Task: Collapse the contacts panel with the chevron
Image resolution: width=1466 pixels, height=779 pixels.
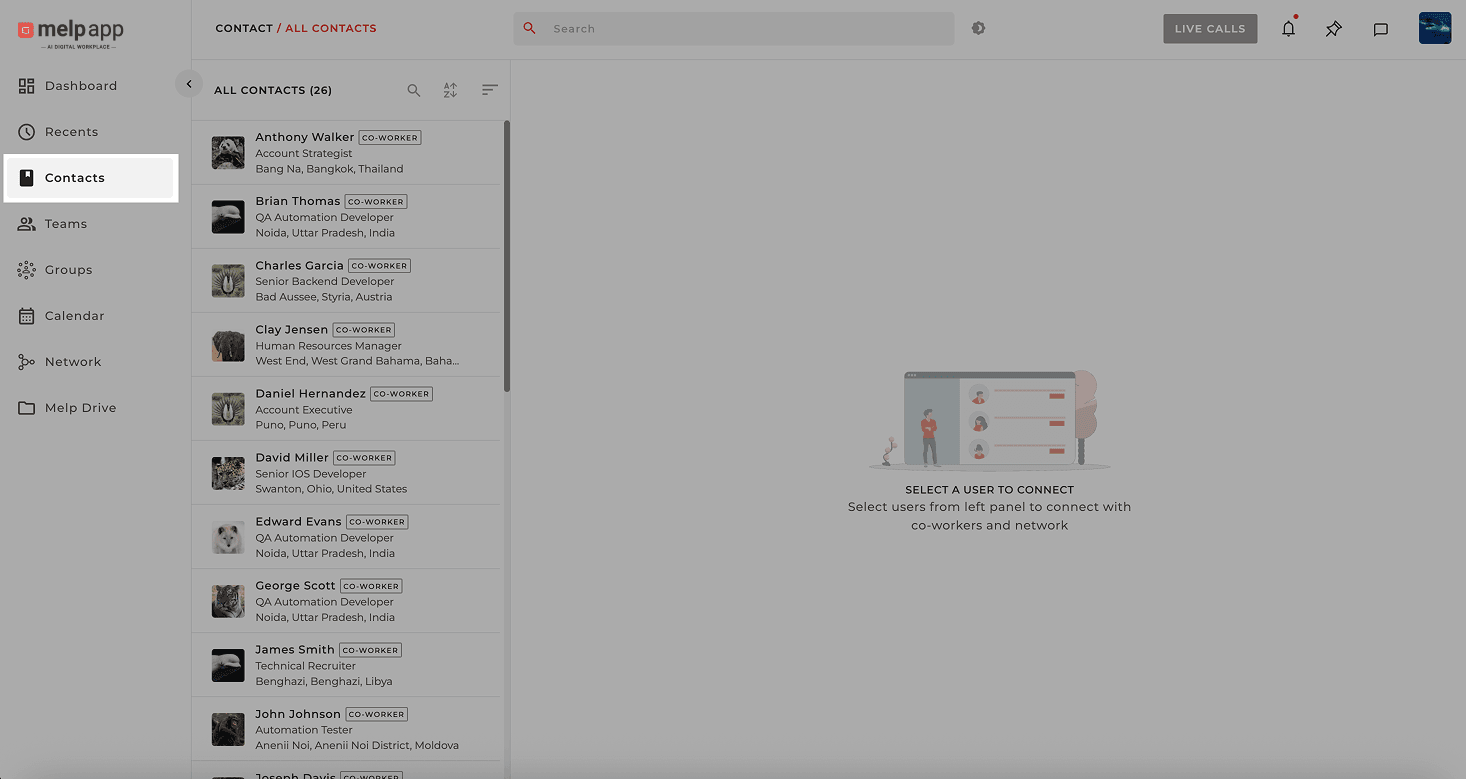Action: point(189,83)
